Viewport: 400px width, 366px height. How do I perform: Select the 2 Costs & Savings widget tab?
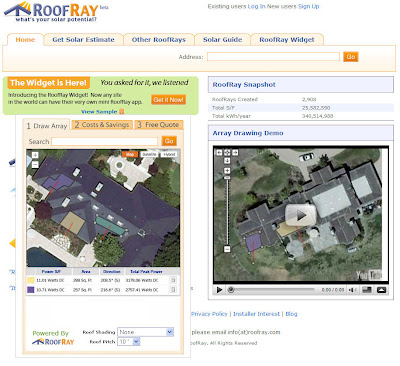[102, 125]
